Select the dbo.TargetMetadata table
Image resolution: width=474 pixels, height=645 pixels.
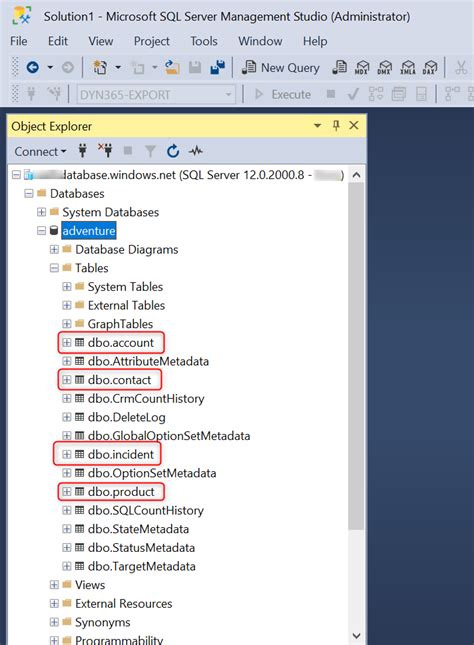pos(142,566)
